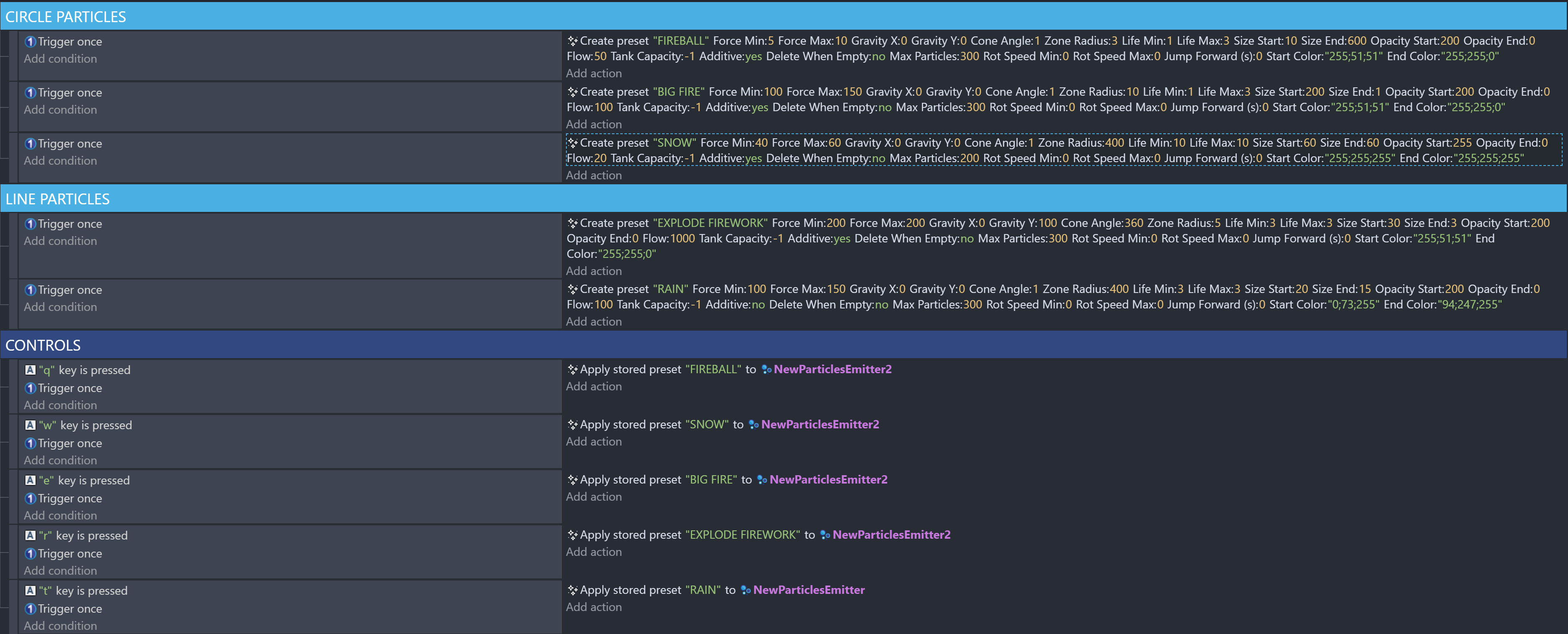Add condition under the "w" key event
This screenshot has height=634, width=1568.
(60, 461)
